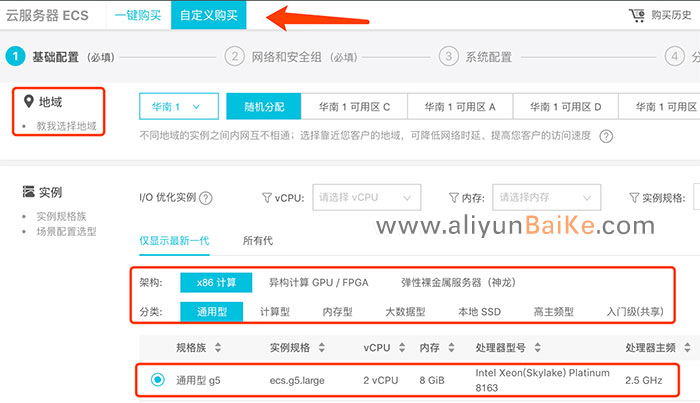The image size is (700, 403).
Task: Open 实例规格族 link
Action: (62, 216)
